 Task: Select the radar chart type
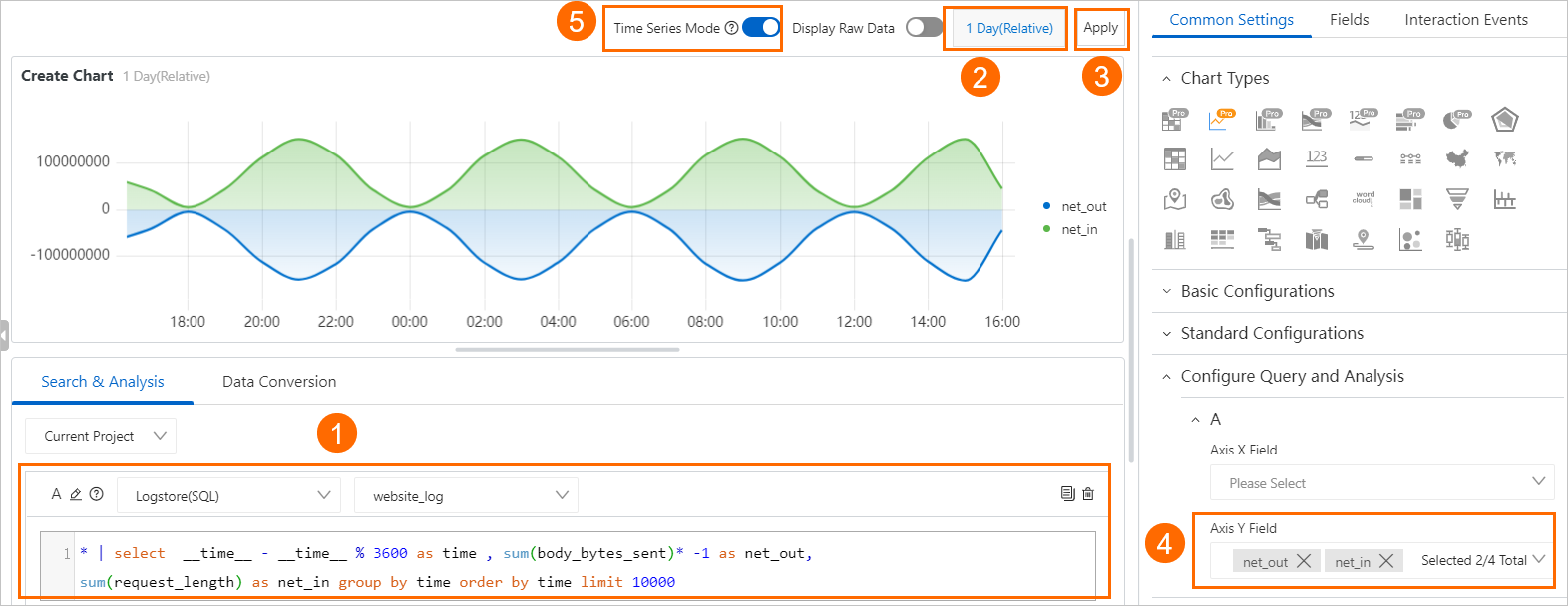tap(1504, 121)
